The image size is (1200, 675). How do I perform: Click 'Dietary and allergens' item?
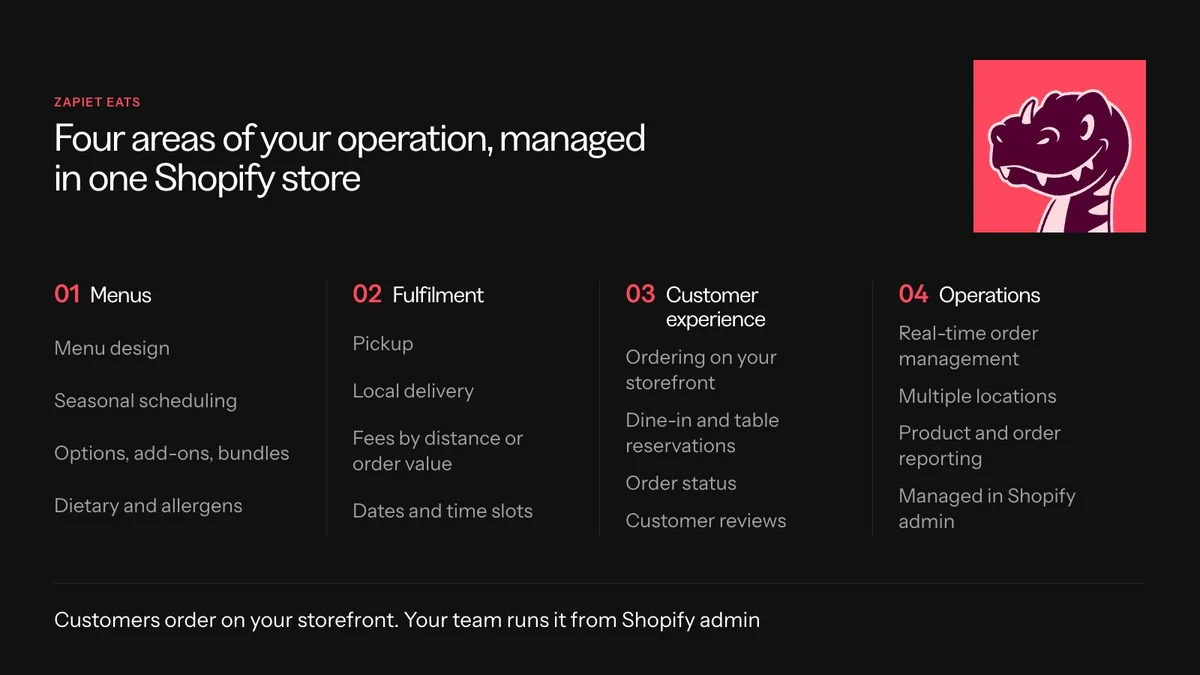pyautogui.click(x=148, y=506)
